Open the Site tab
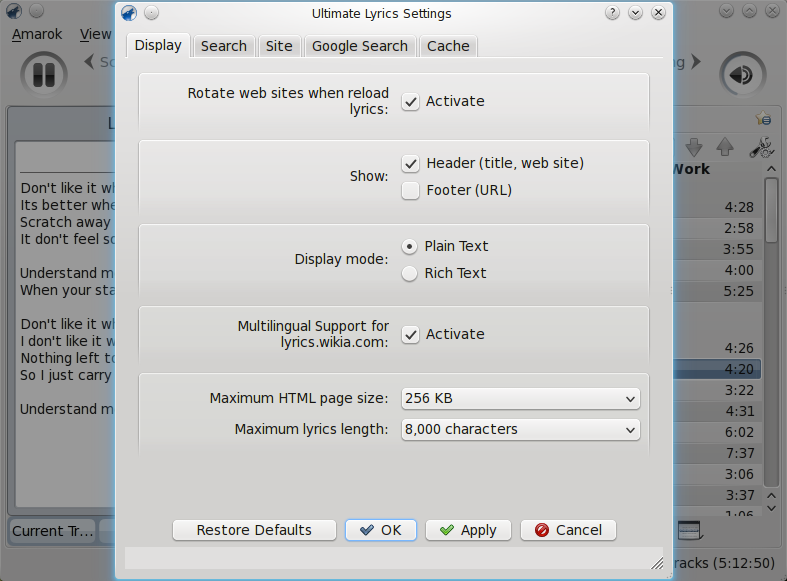Screen dimensions: 787x581 click(279, 46)
